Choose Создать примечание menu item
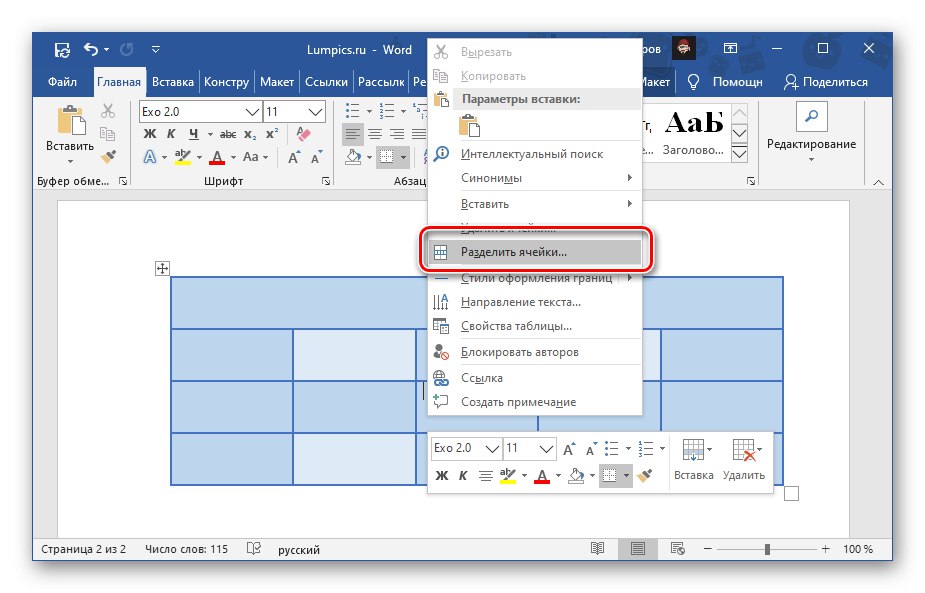The height and width of the screenshot is (593, 925). (x=534, y=402)
